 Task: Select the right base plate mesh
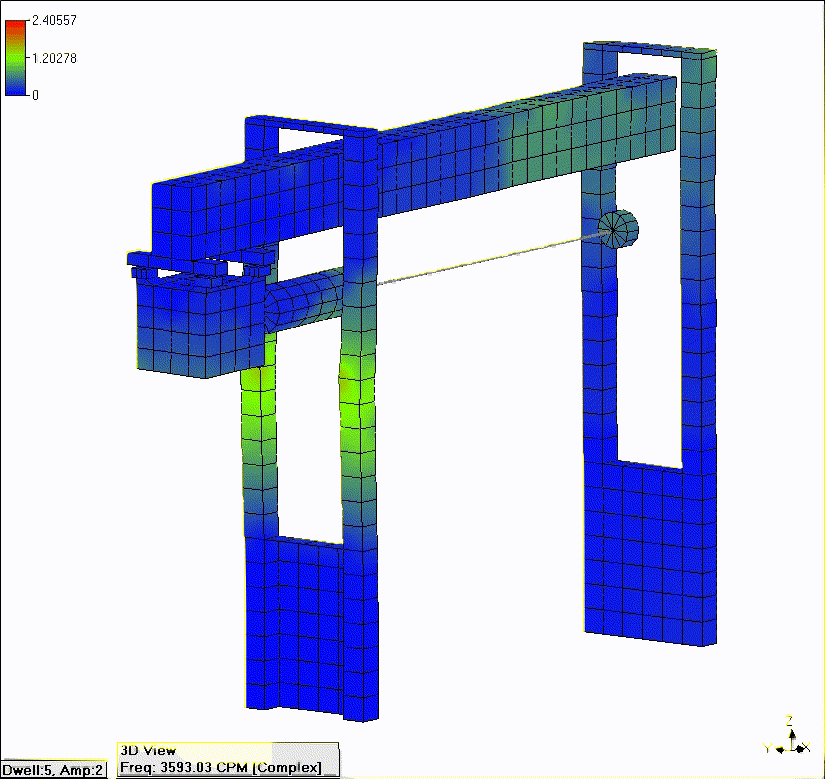coord(650,550)
